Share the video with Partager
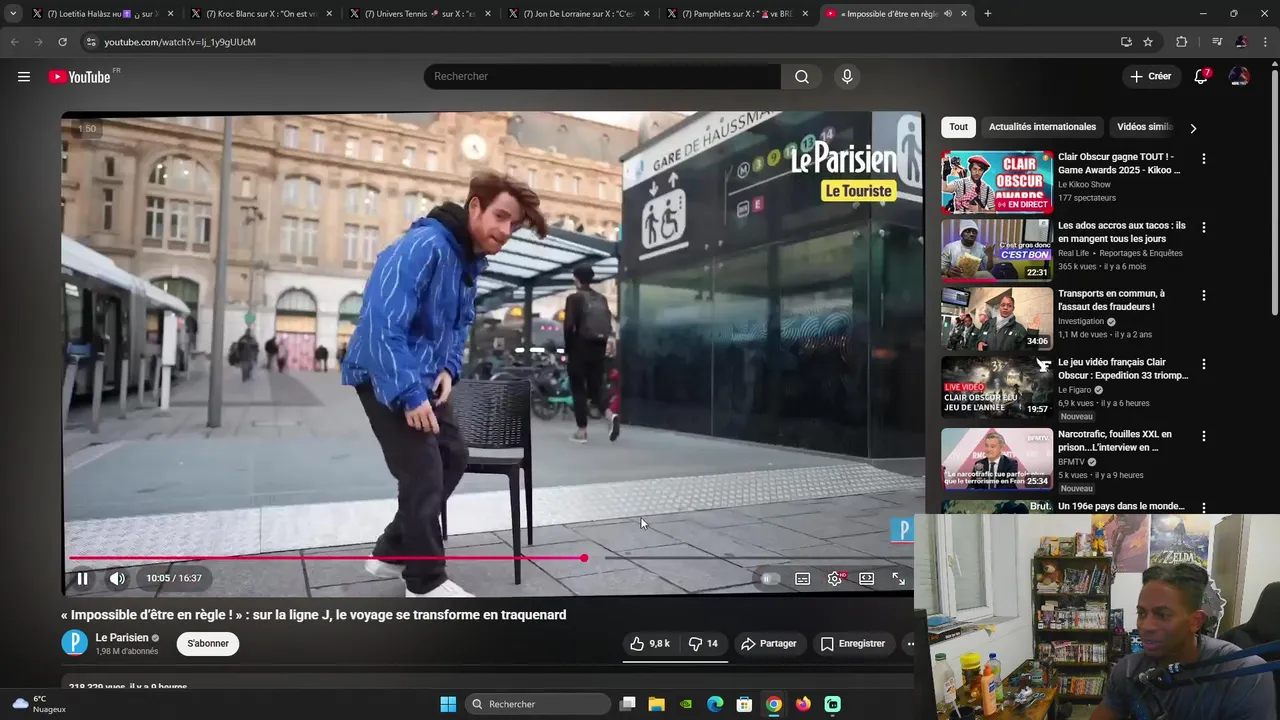Screen dimensions: 1280x720 coord(768,644)
